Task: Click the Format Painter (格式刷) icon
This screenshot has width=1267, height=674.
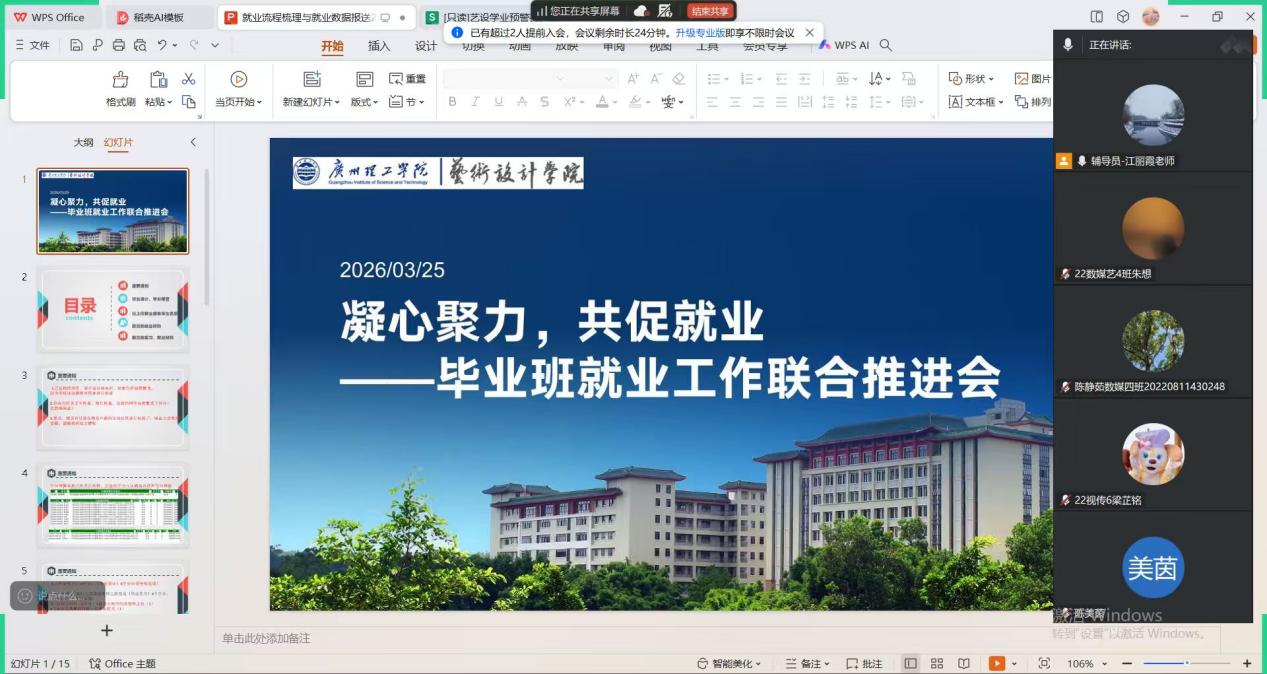Action: (x=120, y=80)
